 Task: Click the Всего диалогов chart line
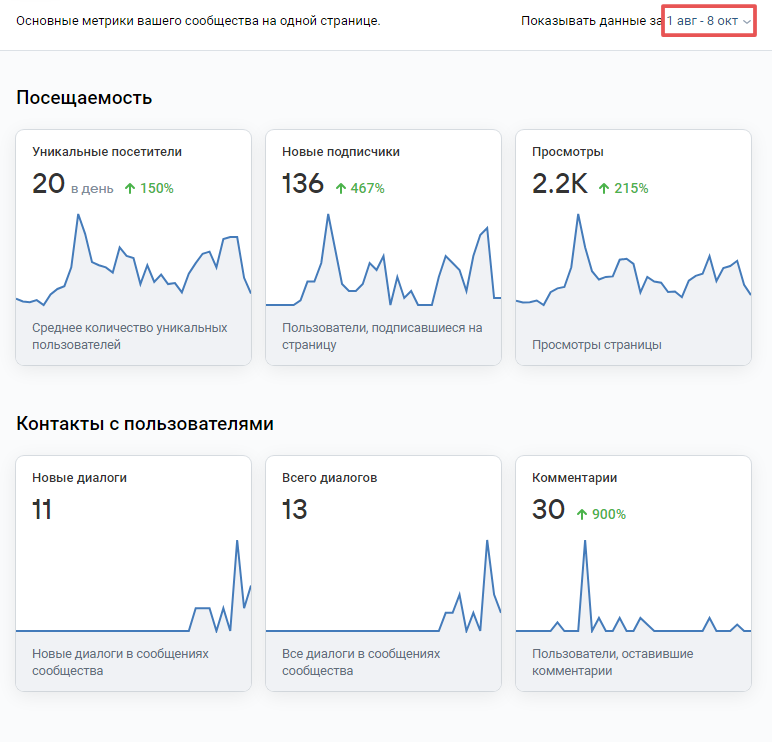[x=384, y=586]
